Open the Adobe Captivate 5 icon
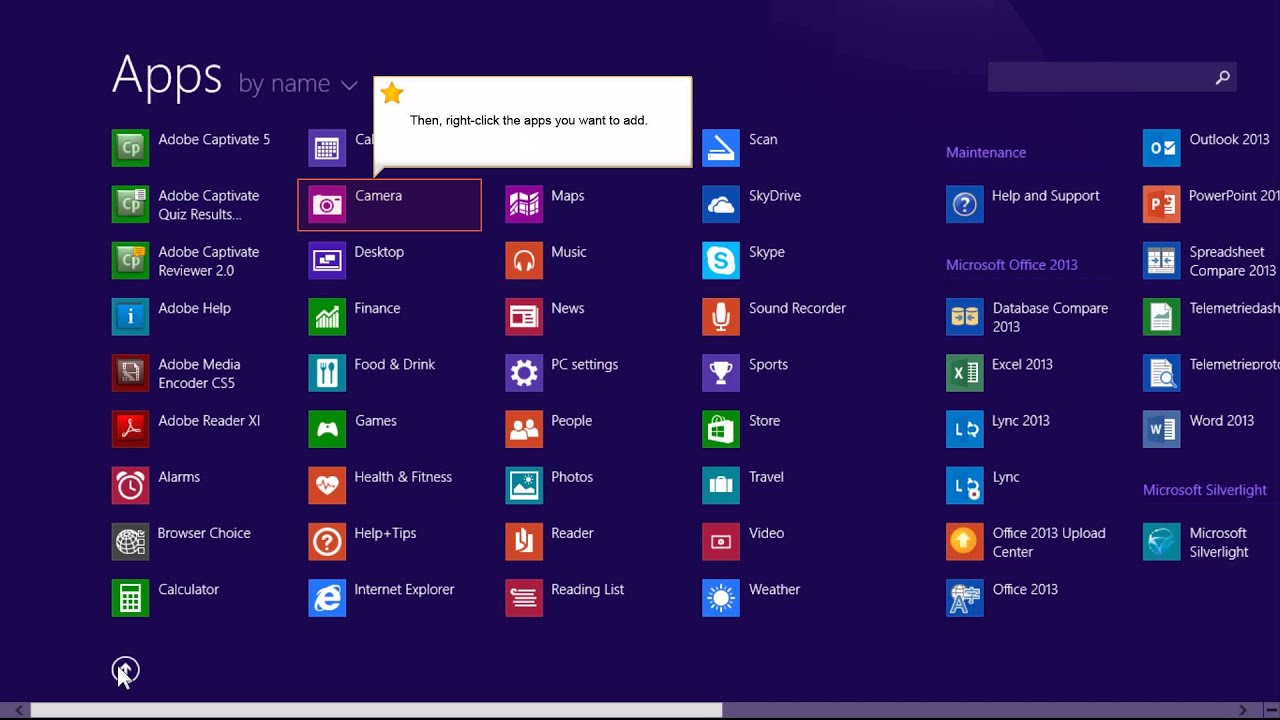 130,148
